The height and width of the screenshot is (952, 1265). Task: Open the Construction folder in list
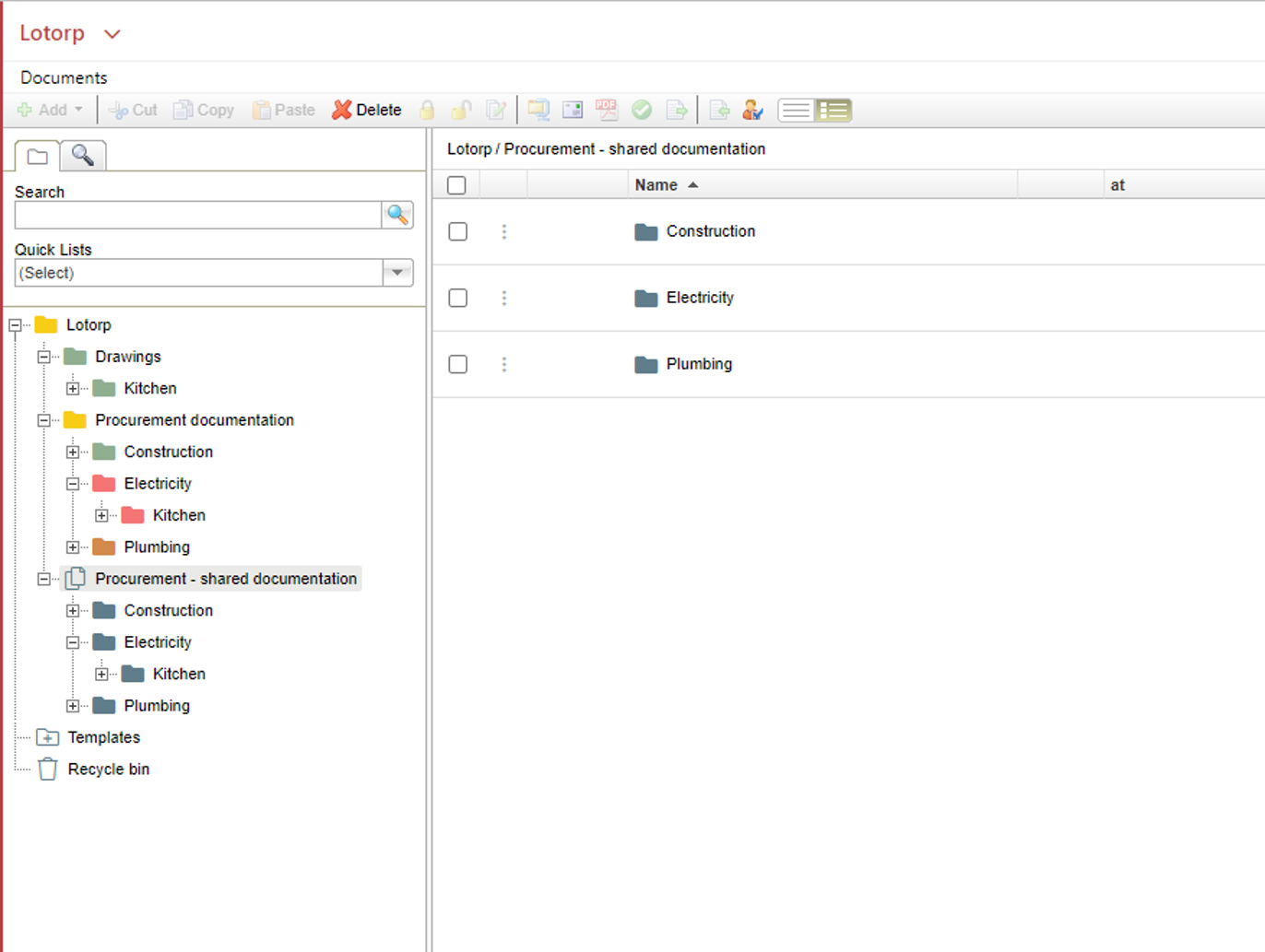pyautogui.click(x=711, y=231)
